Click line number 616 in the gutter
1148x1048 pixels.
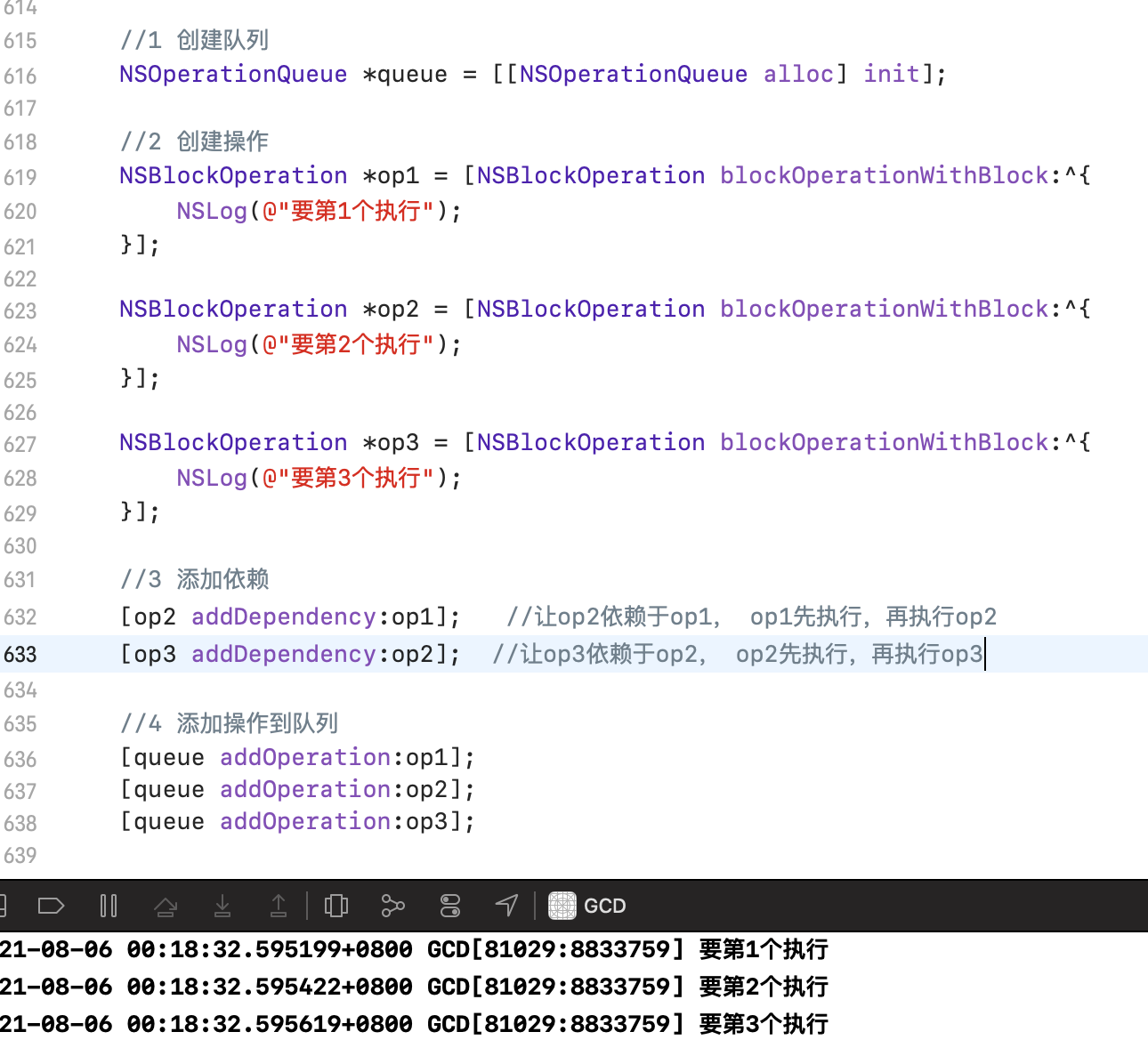click(x=20, y=77)
